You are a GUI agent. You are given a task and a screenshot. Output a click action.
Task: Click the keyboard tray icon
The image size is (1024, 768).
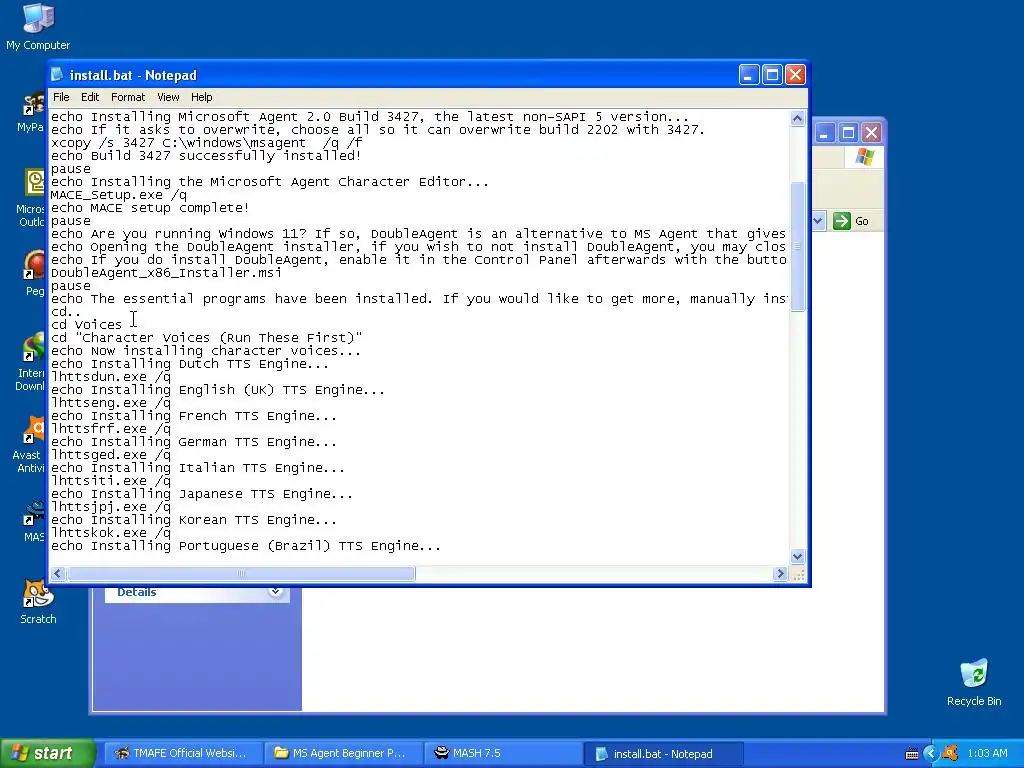(912, 754)
